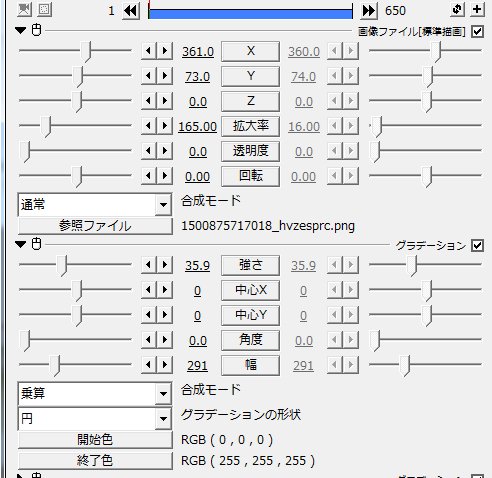Increase left Y value with right arrow
The width and height of the screenshot is (492, 478).
[165, 76]
